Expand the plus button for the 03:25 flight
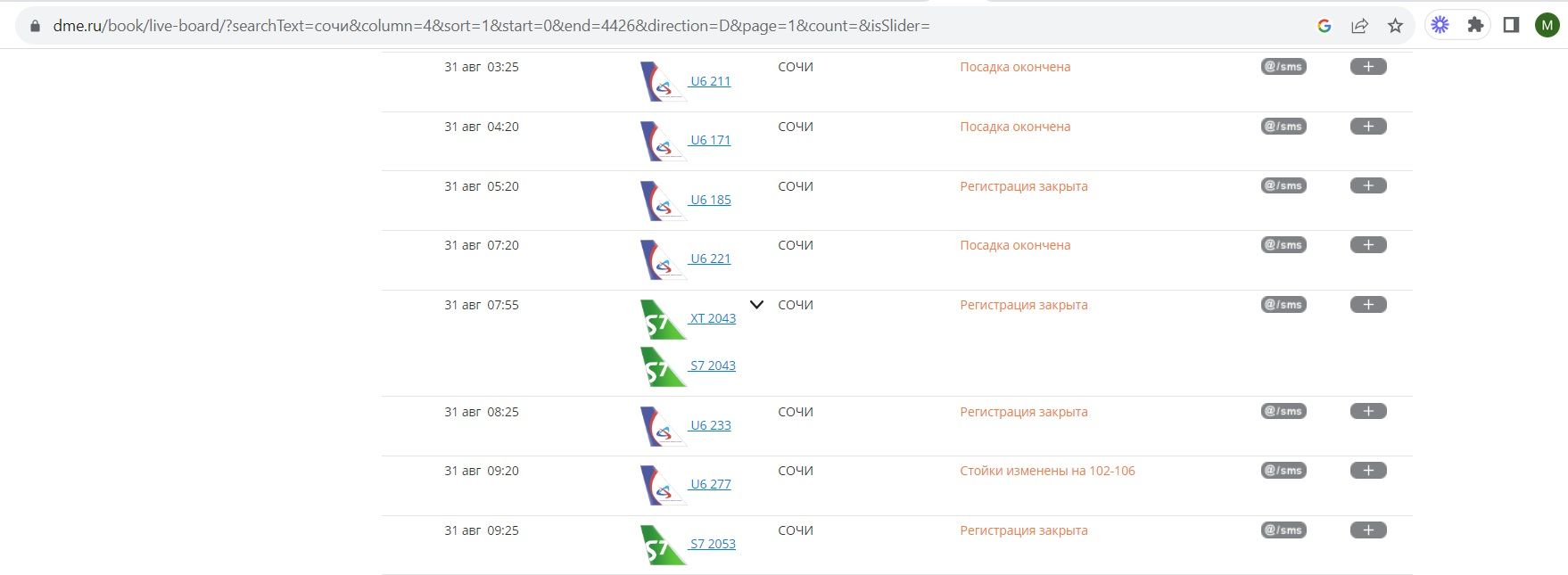Image resolution: width=1568 pixels, height=575 pixels. click(1367, 67)
